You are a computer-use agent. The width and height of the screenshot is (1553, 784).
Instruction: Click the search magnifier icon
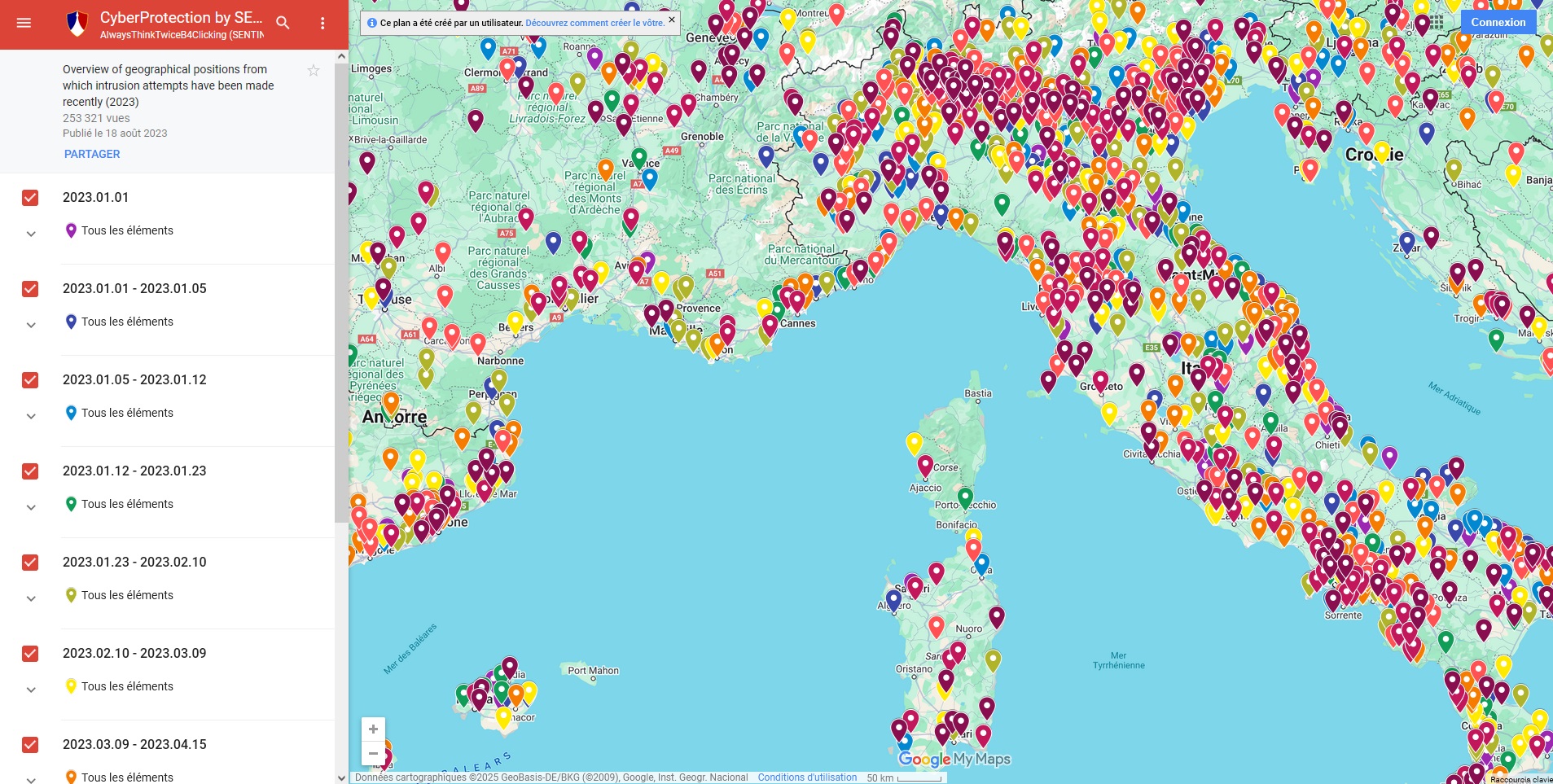[283, 23]
